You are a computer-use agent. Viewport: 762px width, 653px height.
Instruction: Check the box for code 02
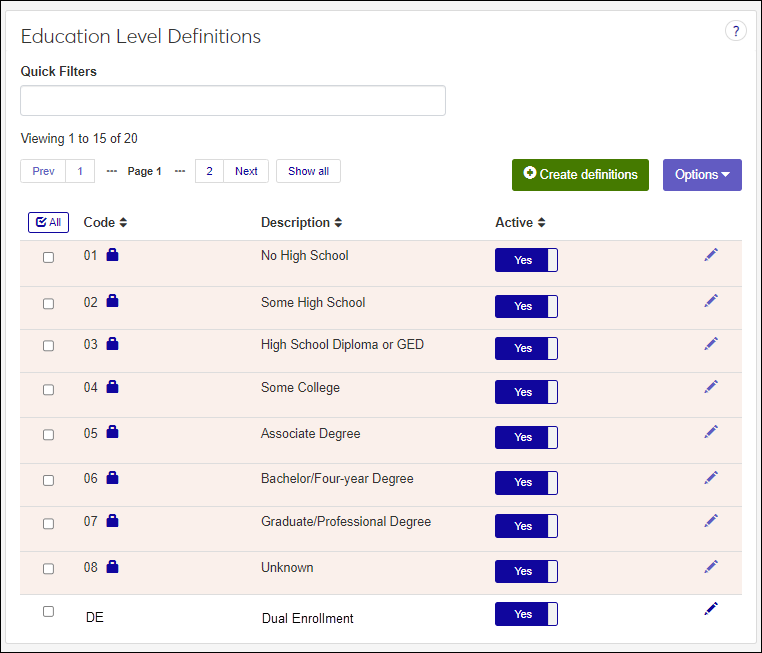pyautogui.click(x=48, y=303)
